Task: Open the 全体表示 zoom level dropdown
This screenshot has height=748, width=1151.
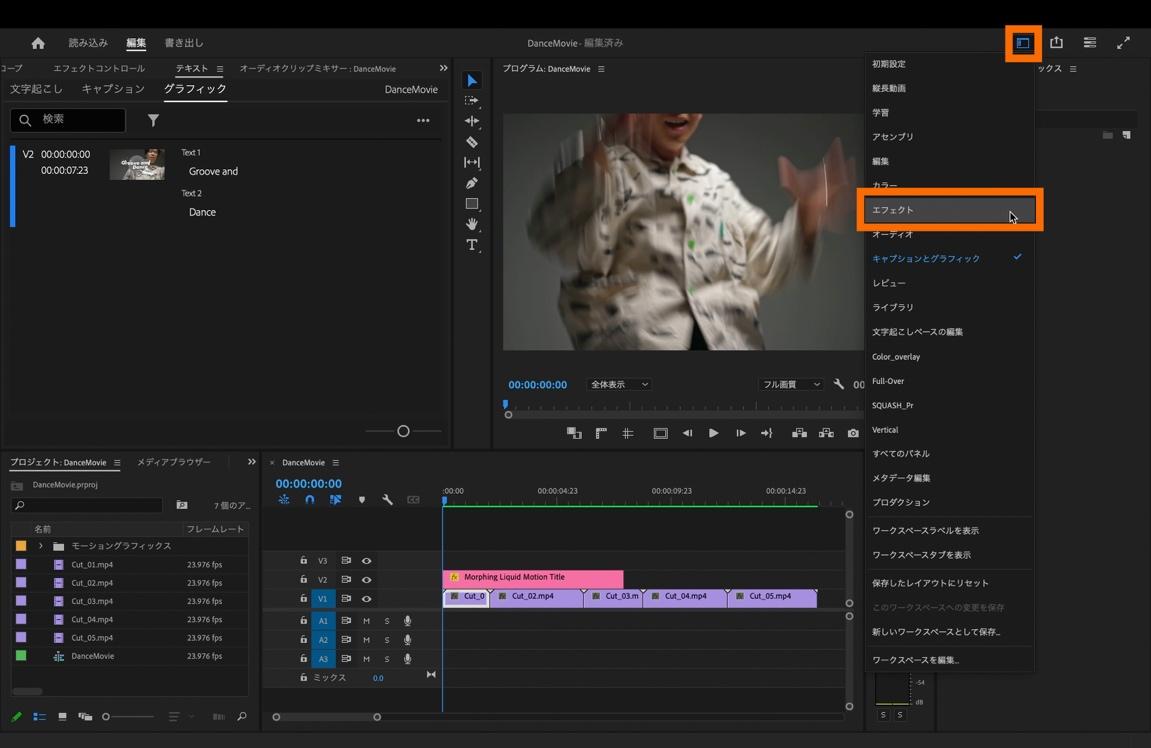Action: click(x=619, y=384)
